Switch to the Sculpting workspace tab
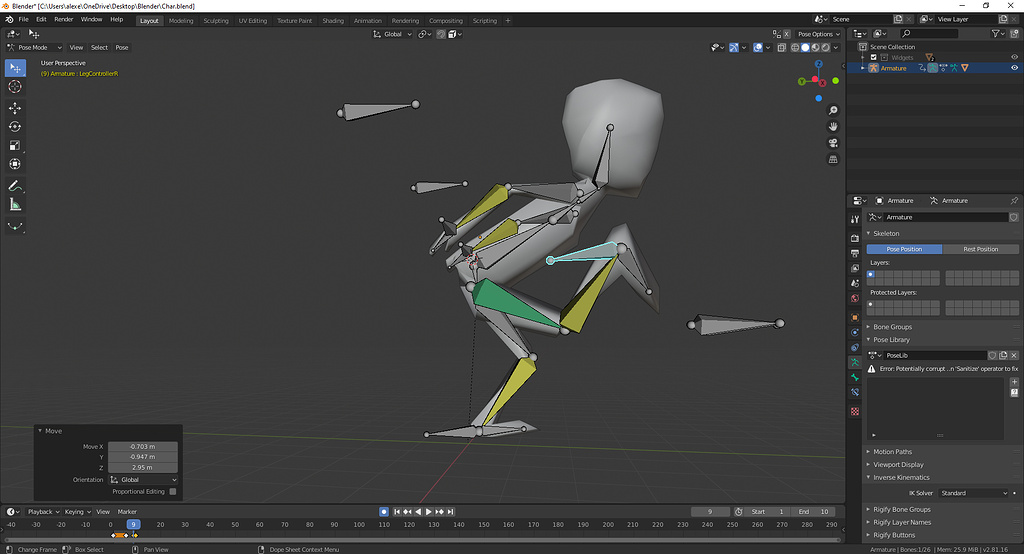The height and width of the screenshot is (554, 1024). tap(216, 21)
